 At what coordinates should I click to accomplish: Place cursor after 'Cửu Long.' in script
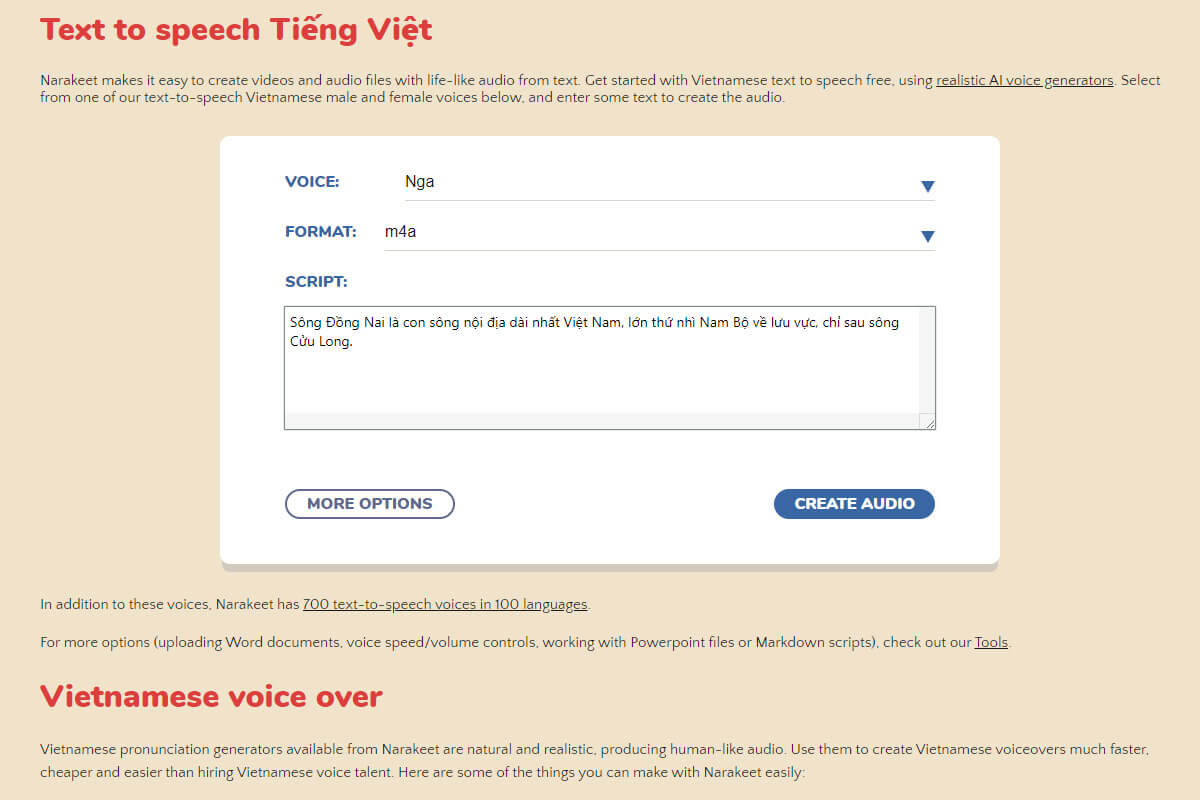tap(355, 342)
